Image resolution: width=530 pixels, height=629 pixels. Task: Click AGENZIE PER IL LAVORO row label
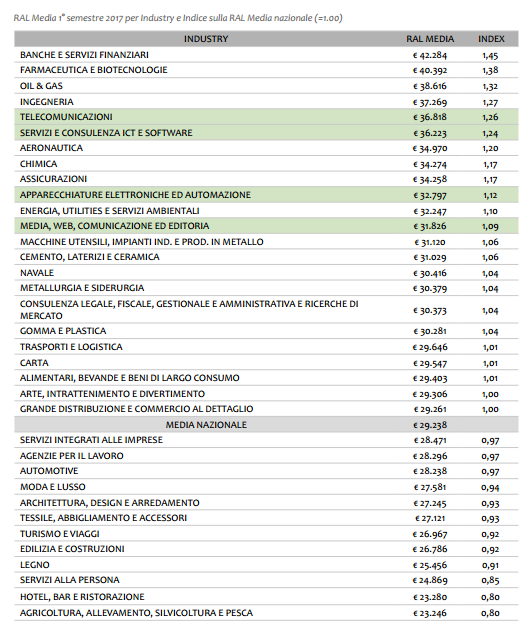(72, 456)
